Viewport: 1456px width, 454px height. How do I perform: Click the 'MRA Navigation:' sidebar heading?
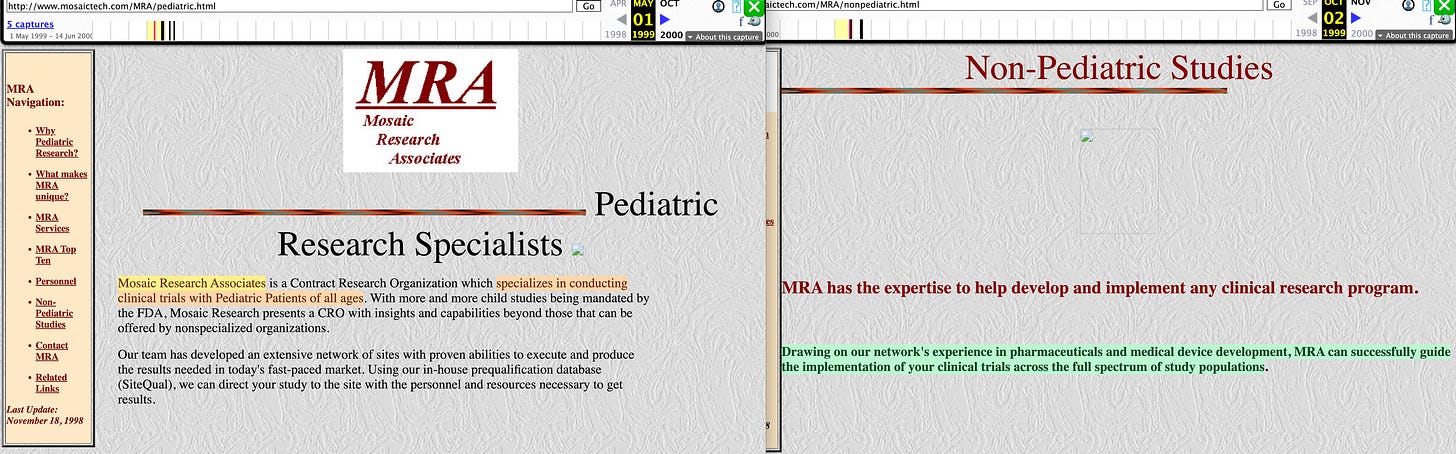pos(35,95)
